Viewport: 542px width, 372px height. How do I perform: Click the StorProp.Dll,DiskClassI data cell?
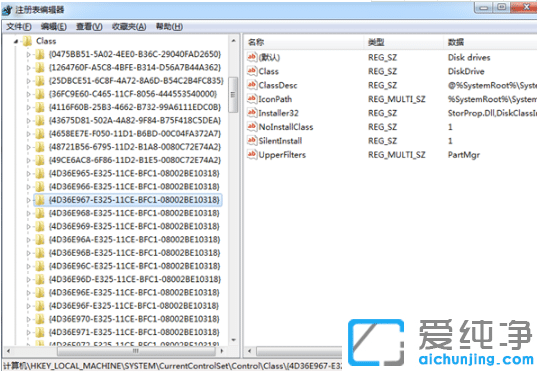click(x=492, y=113)
